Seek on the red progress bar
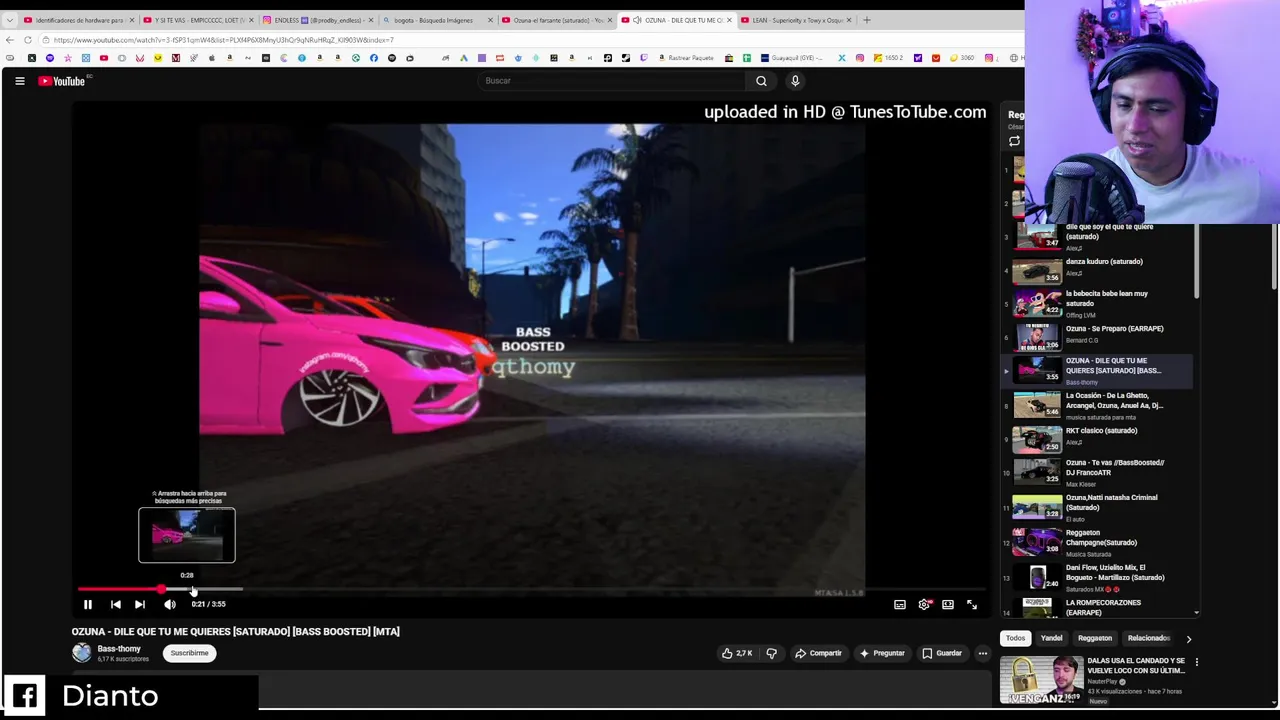The image size is (1280, 720). click(120, 589)
